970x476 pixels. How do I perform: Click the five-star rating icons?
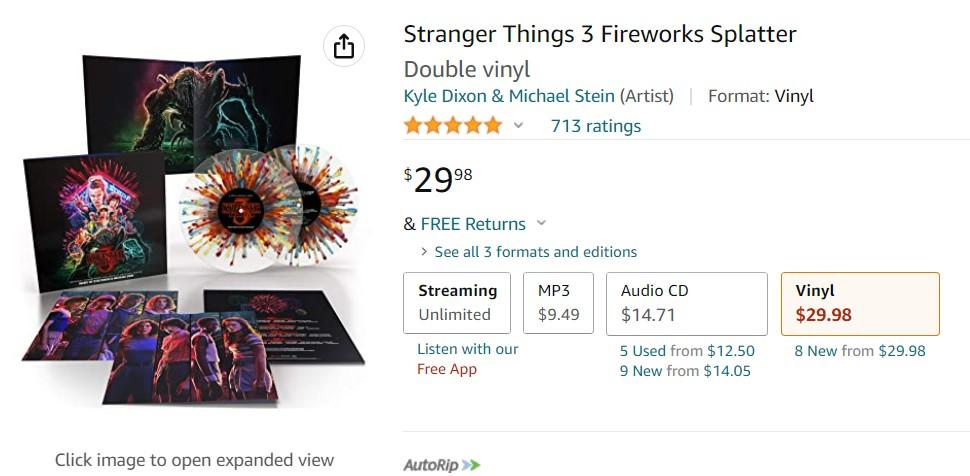(453, 126)
